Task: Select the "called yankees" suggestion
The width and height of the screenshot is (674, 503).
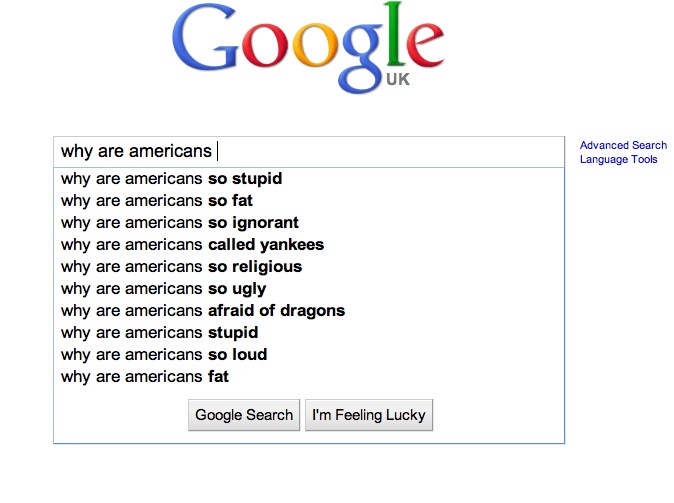Action: (192, 245)
